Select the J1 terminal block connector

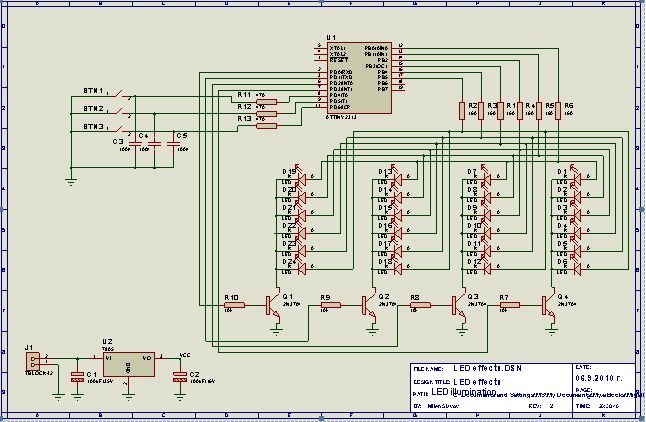[x=33, y=361]
